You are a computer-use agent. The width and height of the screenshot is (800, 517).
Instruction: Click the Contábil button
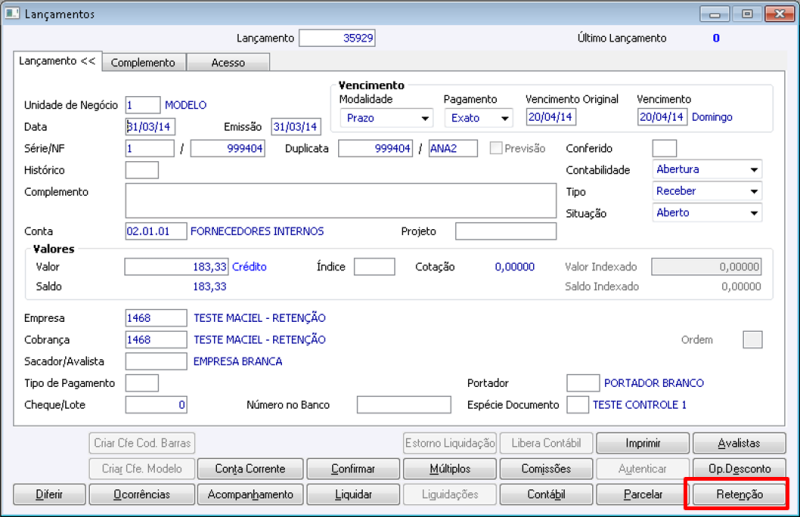(x=546, y=494)
